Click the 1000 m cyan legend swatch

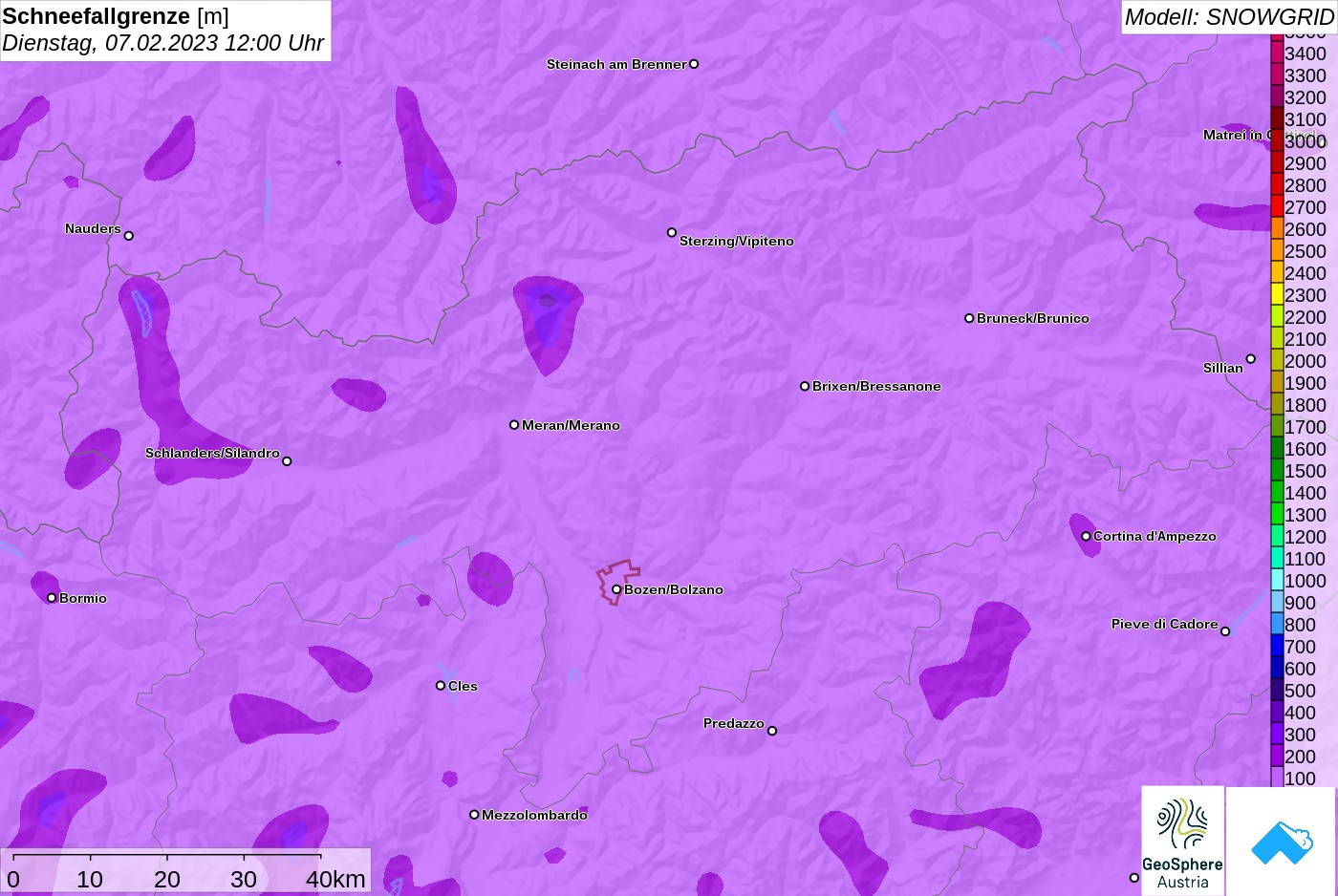[x=1277, y=580]
